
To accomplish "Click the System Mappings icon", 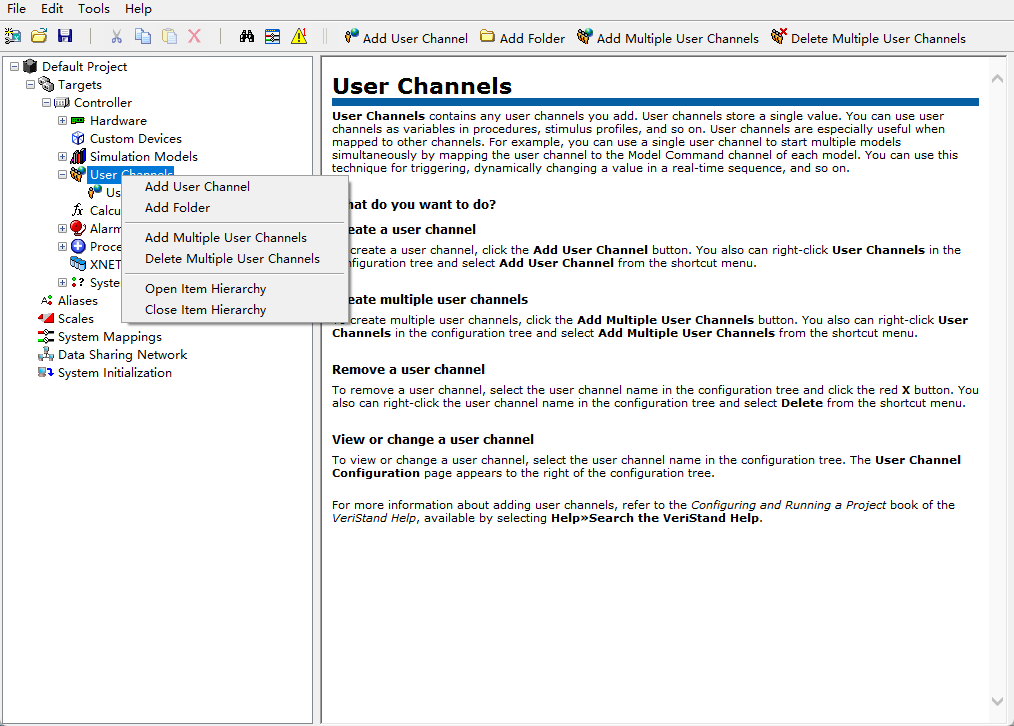I will coord(46,336).
